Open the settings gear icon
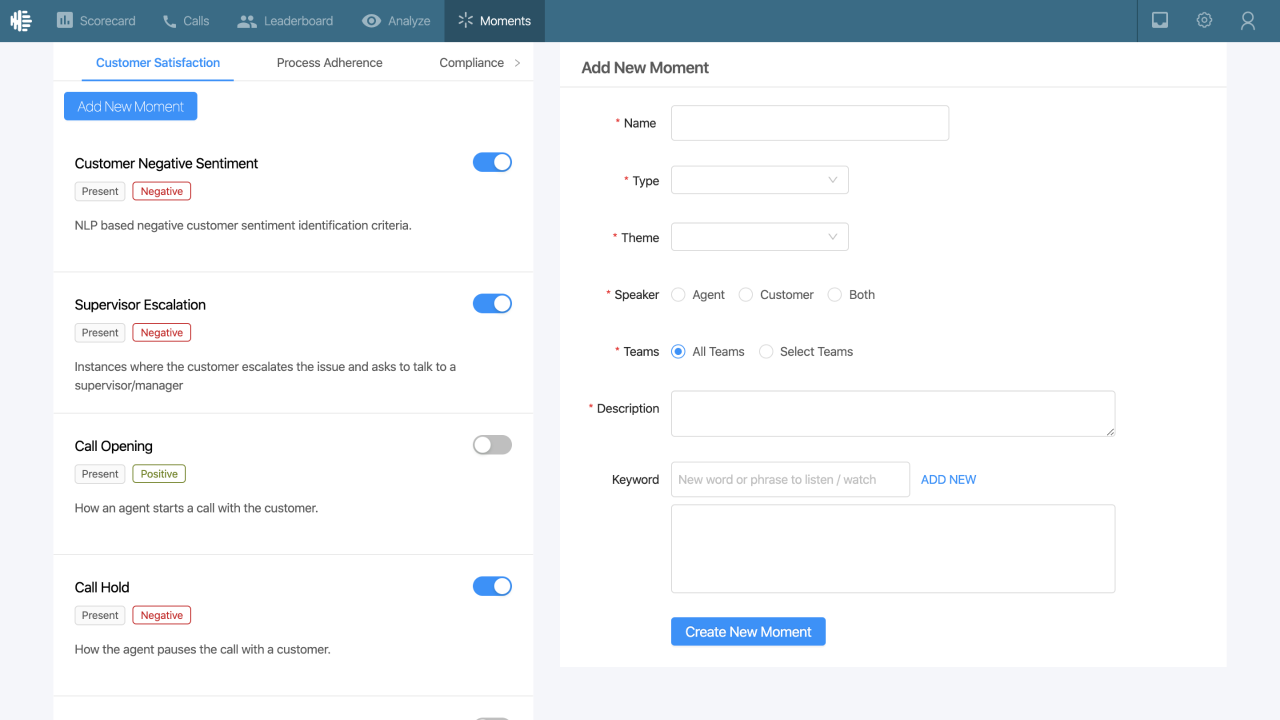 [1204, 20]
